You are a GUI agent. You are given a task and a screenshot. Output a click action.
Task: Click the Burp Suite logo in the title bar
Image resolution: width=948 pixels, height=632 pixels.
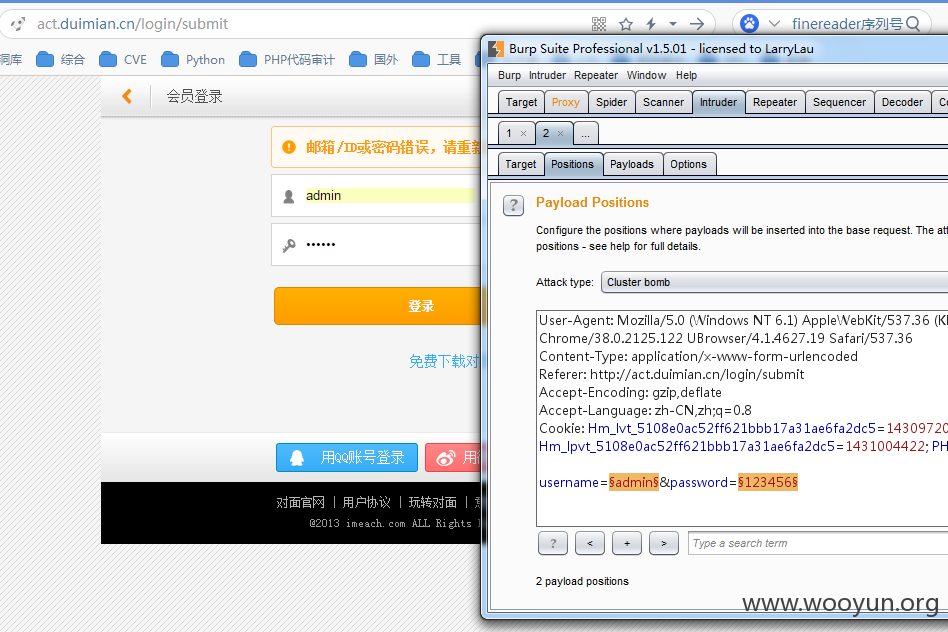(x=496, y=49)
